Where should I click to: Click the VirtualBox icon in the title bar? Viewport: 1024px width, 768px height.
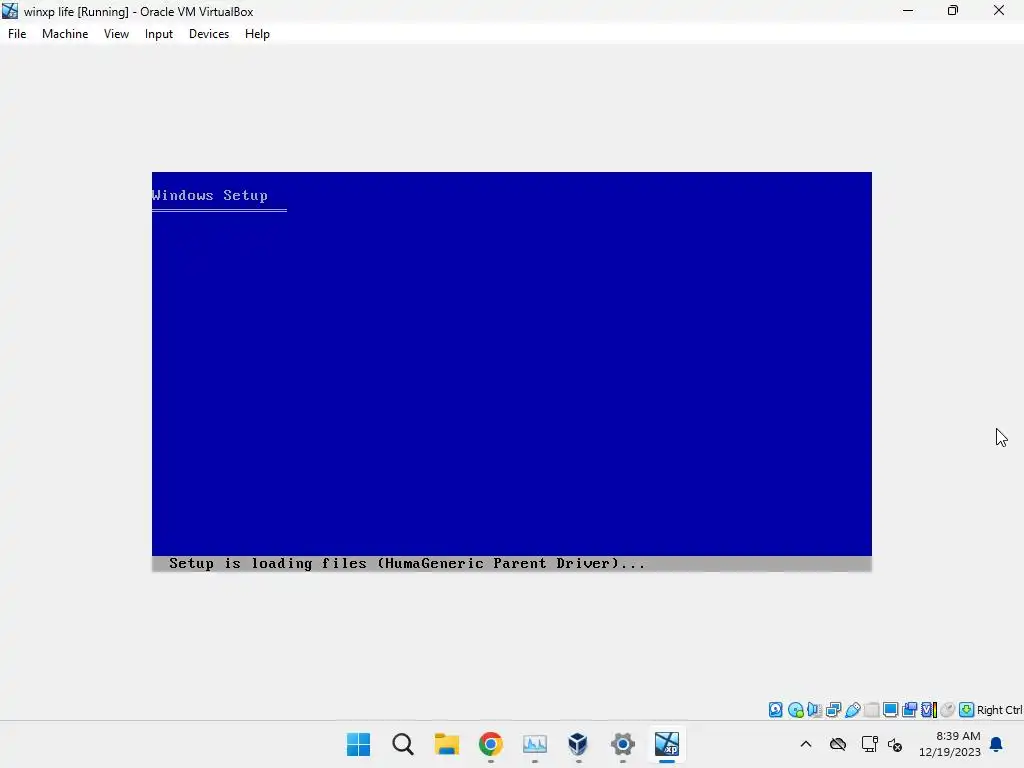click(10, 11)
